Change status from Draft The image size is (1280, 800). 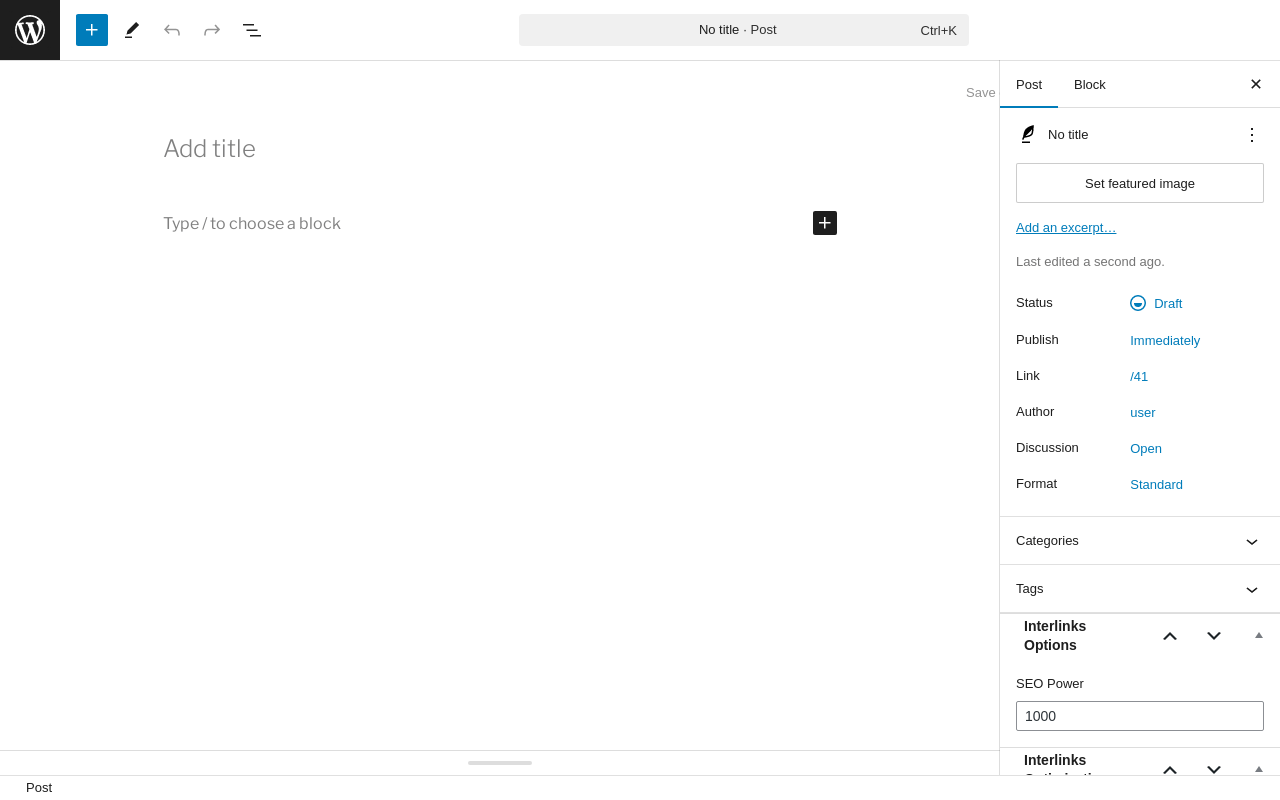tap(1156, 303)
